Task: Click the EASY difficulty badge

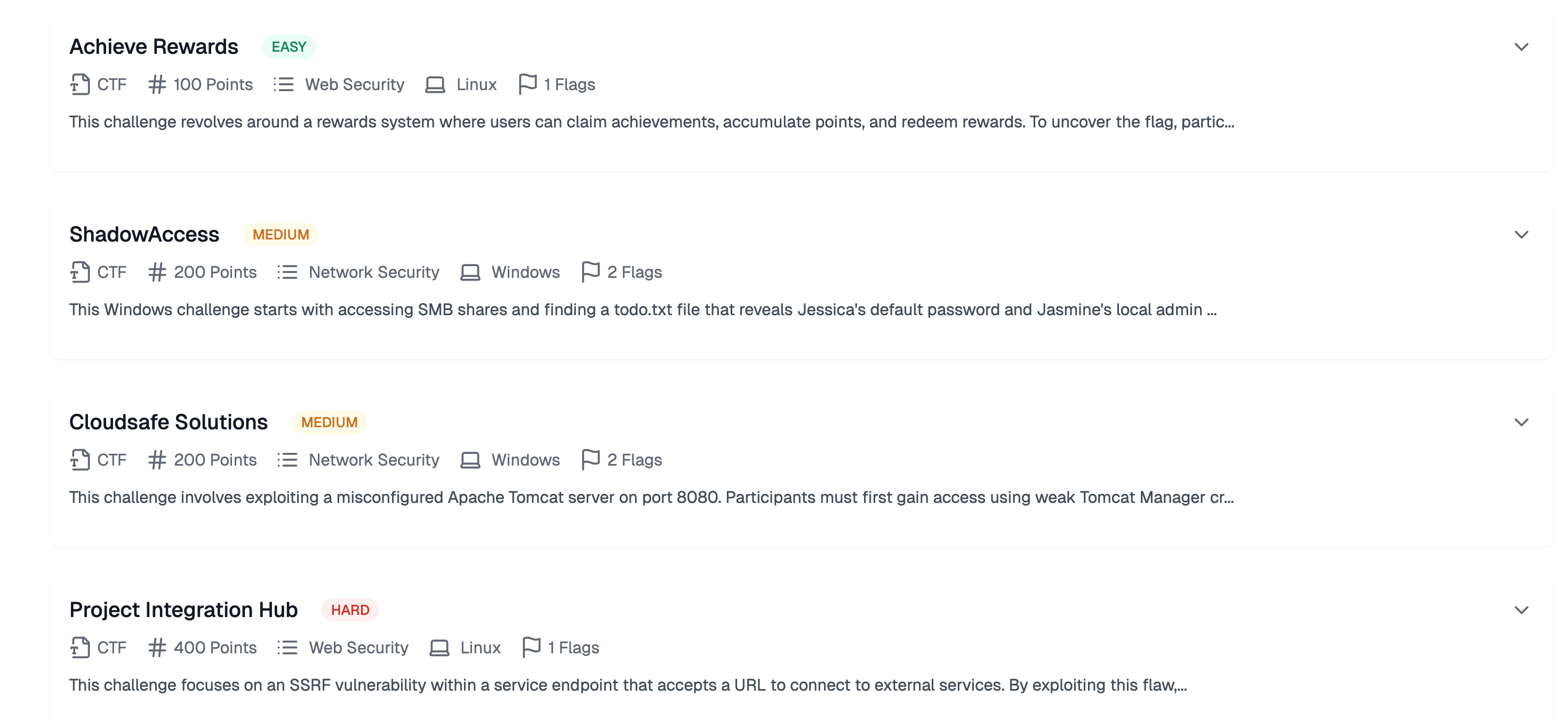Action: coord(289,46)
